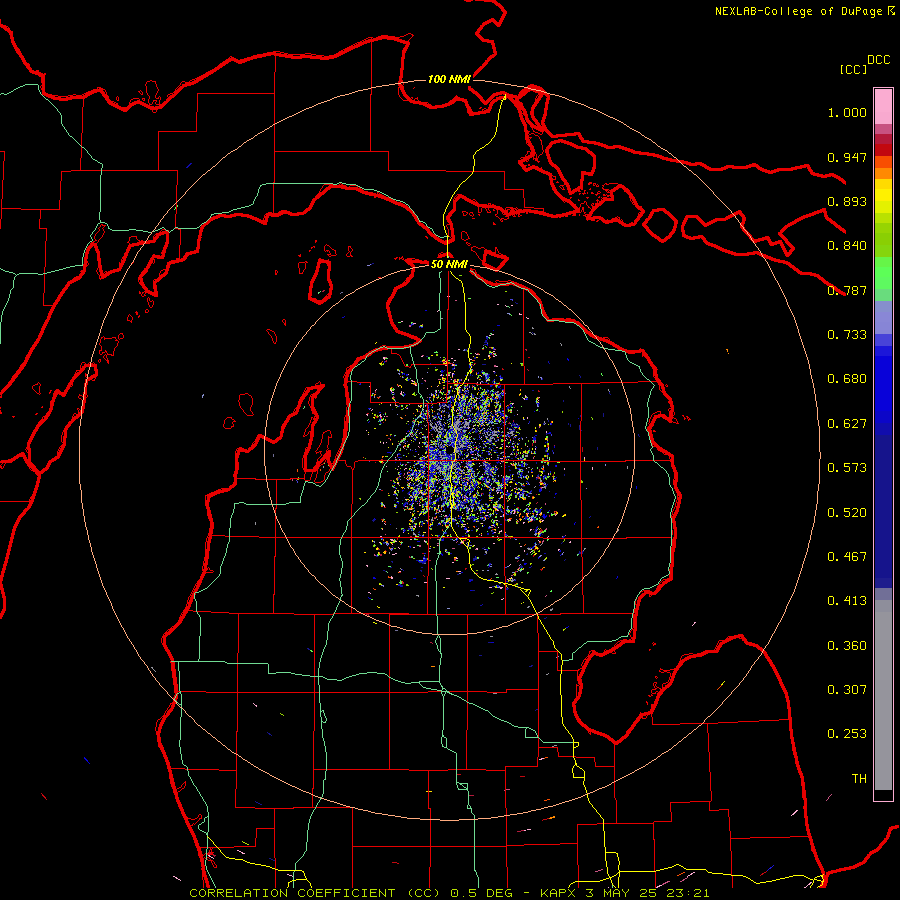Click the bright green segment of the color bar
Screen dimensions: 900x900
(x=883, y=273)
